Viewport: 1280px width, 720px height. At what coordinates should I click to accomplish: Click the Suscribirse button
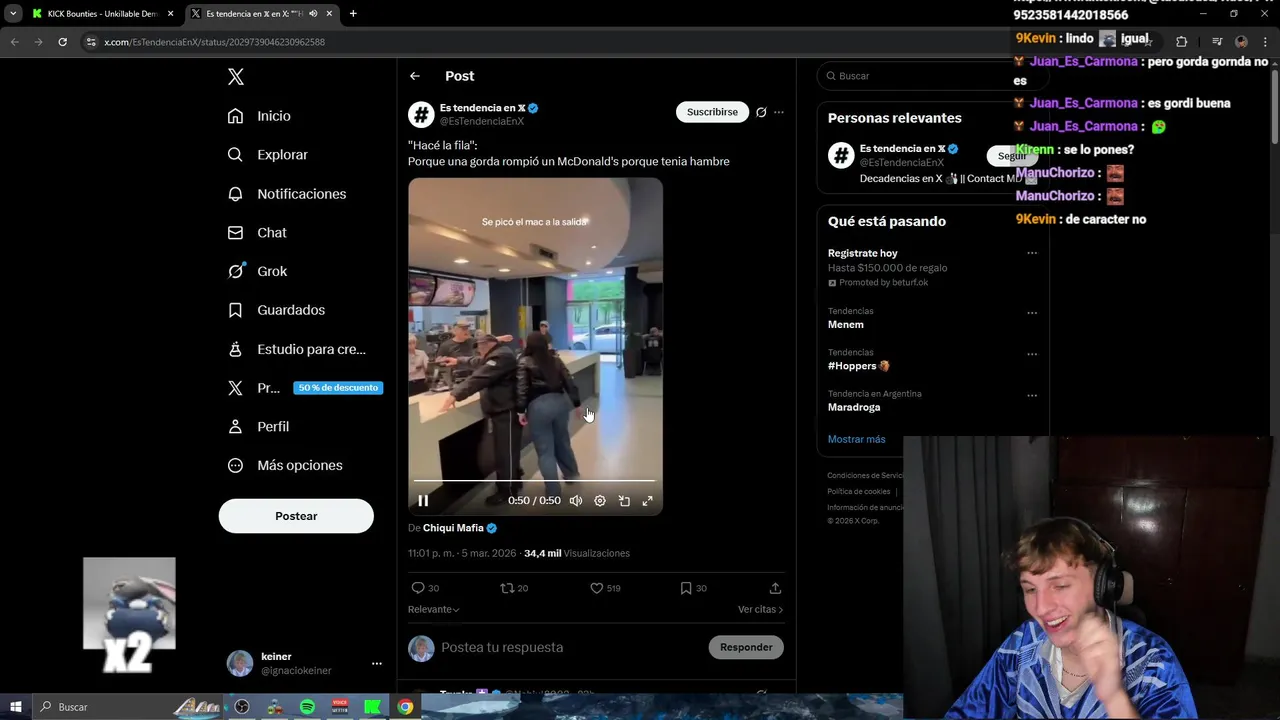coord(712,112)
